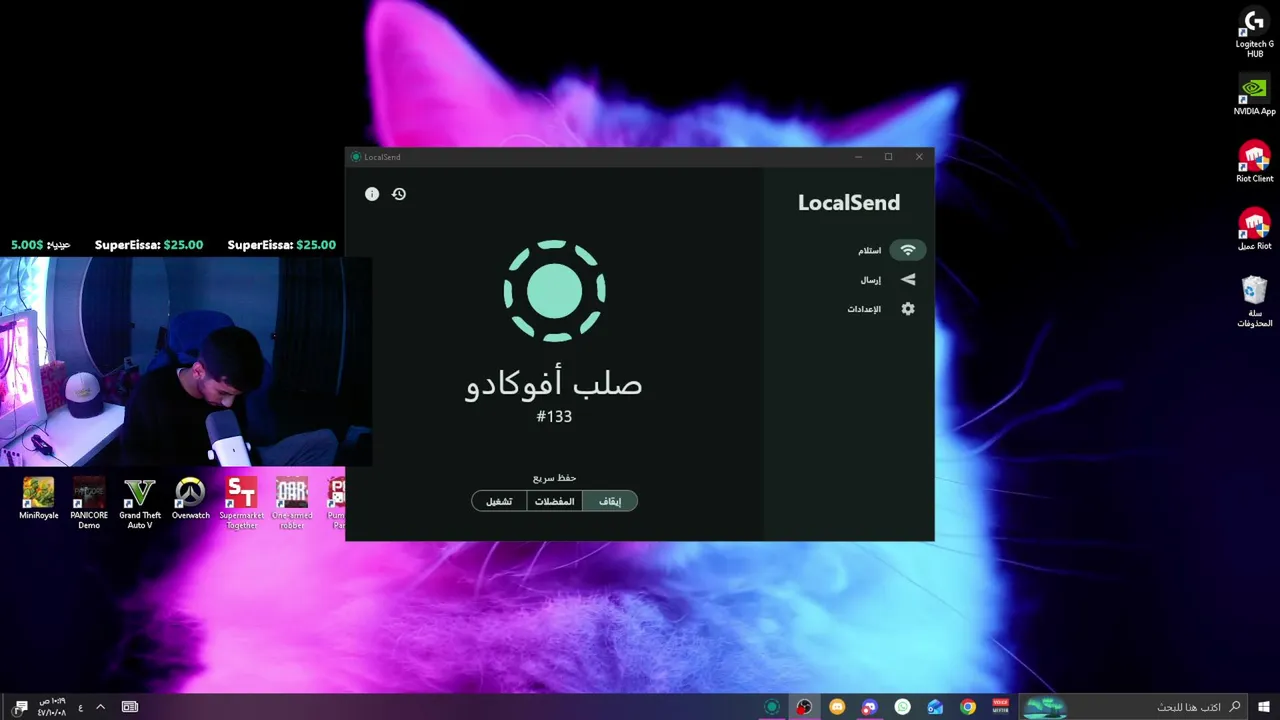The height and width of the screenshot is (720, 1280).
Task: Open the سلة المحذوفات recycle bin
Action: point(1254,301)
